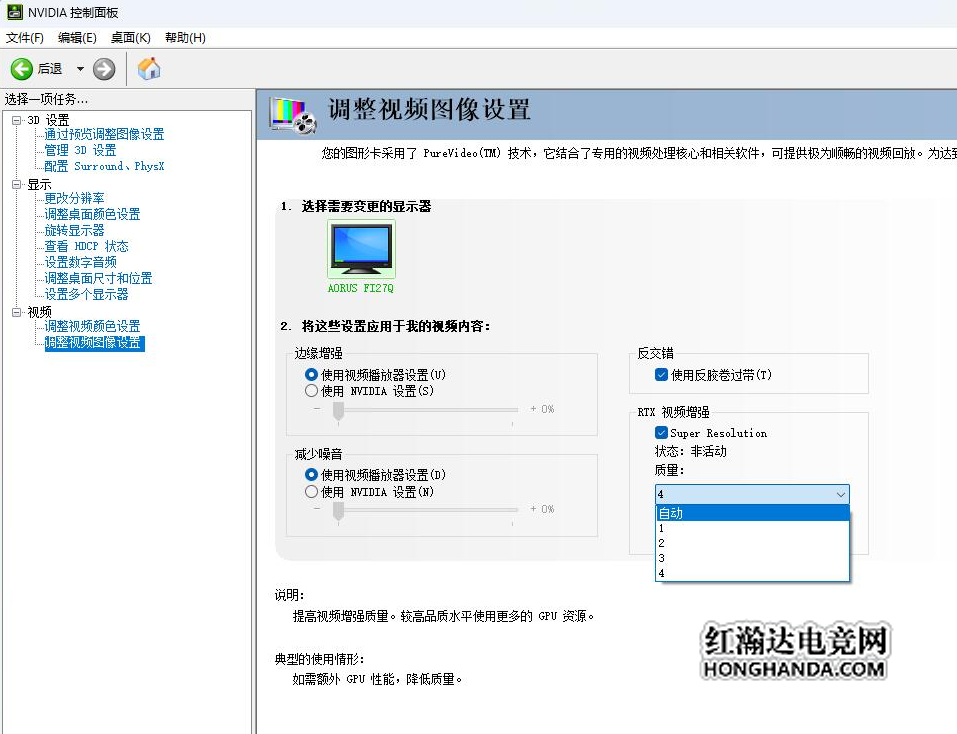Click the gray Forward arrow icon

pos(104,69)
